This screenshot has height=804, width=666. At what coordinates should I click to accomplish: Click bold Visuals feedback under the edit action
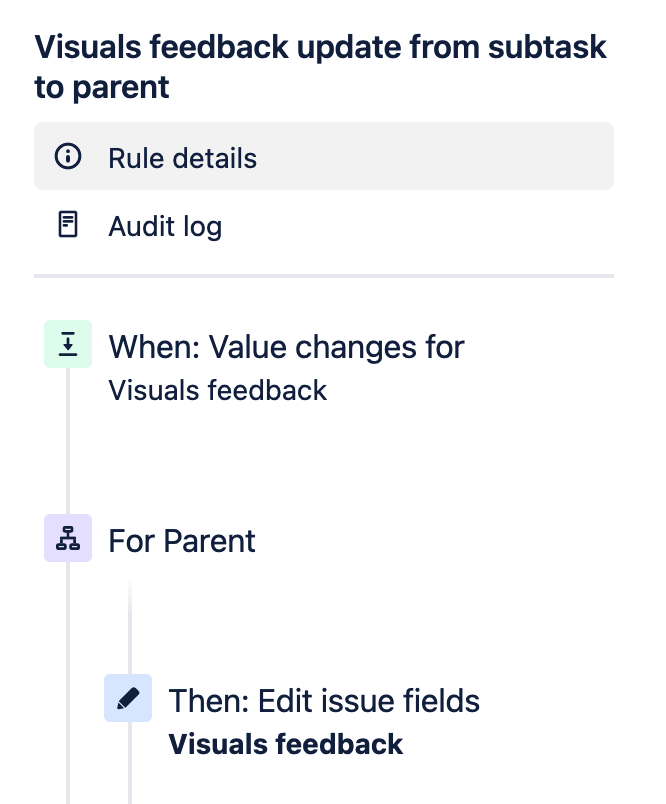(x=286, y=744)
